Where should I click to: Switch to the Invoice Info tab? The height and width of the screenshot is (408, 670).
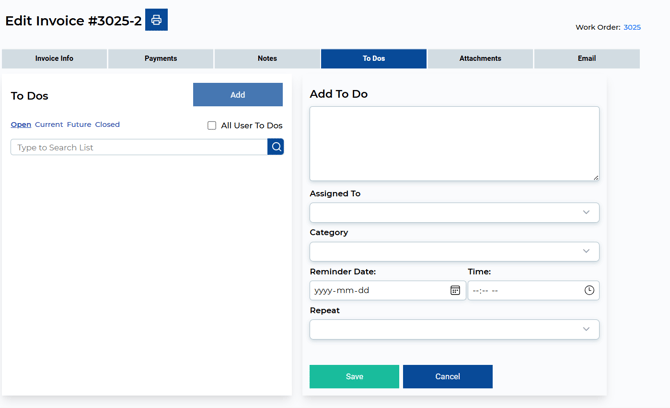click(54, 59)
